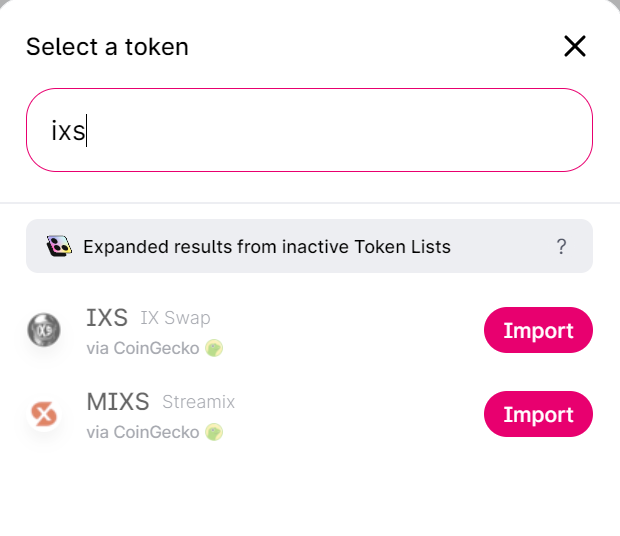Image resolution: width=620 pixels, height=536 pixels.
Task: Open the question mark help tooltip
Action: pos(561,247)
